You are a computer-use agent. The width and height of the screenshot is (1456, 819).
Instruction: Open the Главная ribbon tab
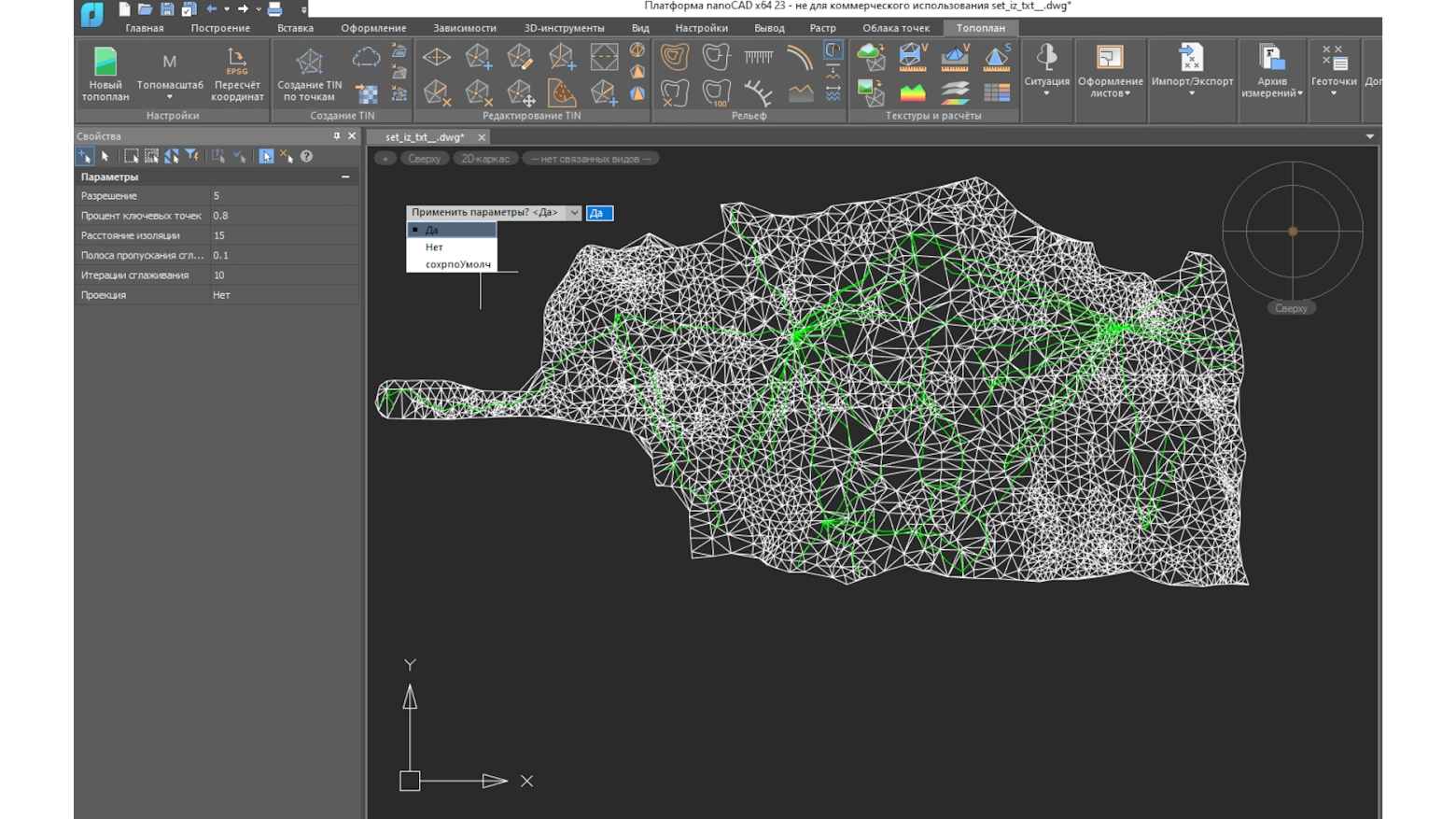(x=144, y=28)
